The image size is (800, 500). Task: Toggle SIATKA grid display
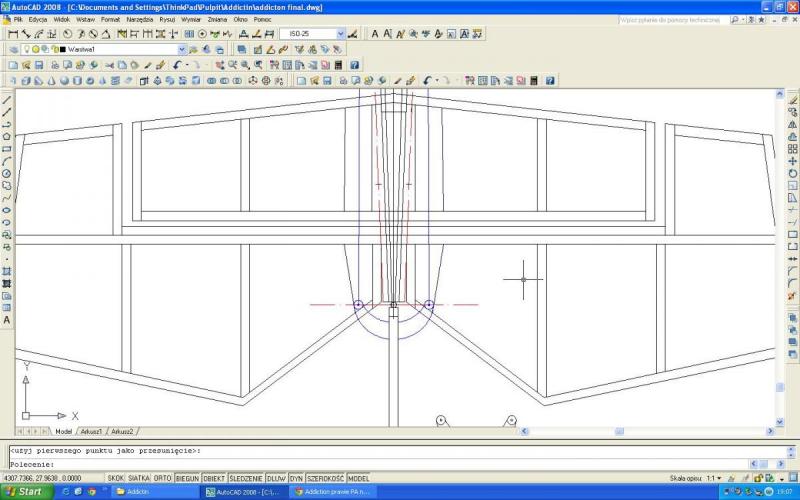(x=139, y=478)
